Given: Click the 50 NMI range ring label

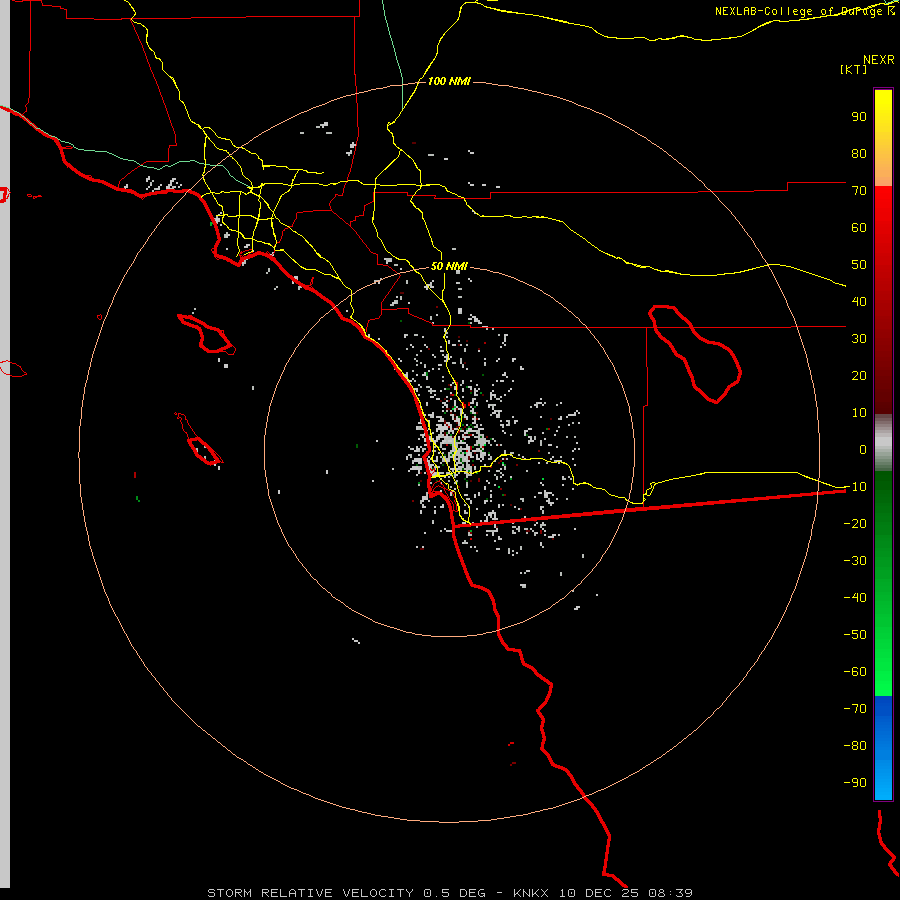Looking at the screenshot, I should point(449,266).
